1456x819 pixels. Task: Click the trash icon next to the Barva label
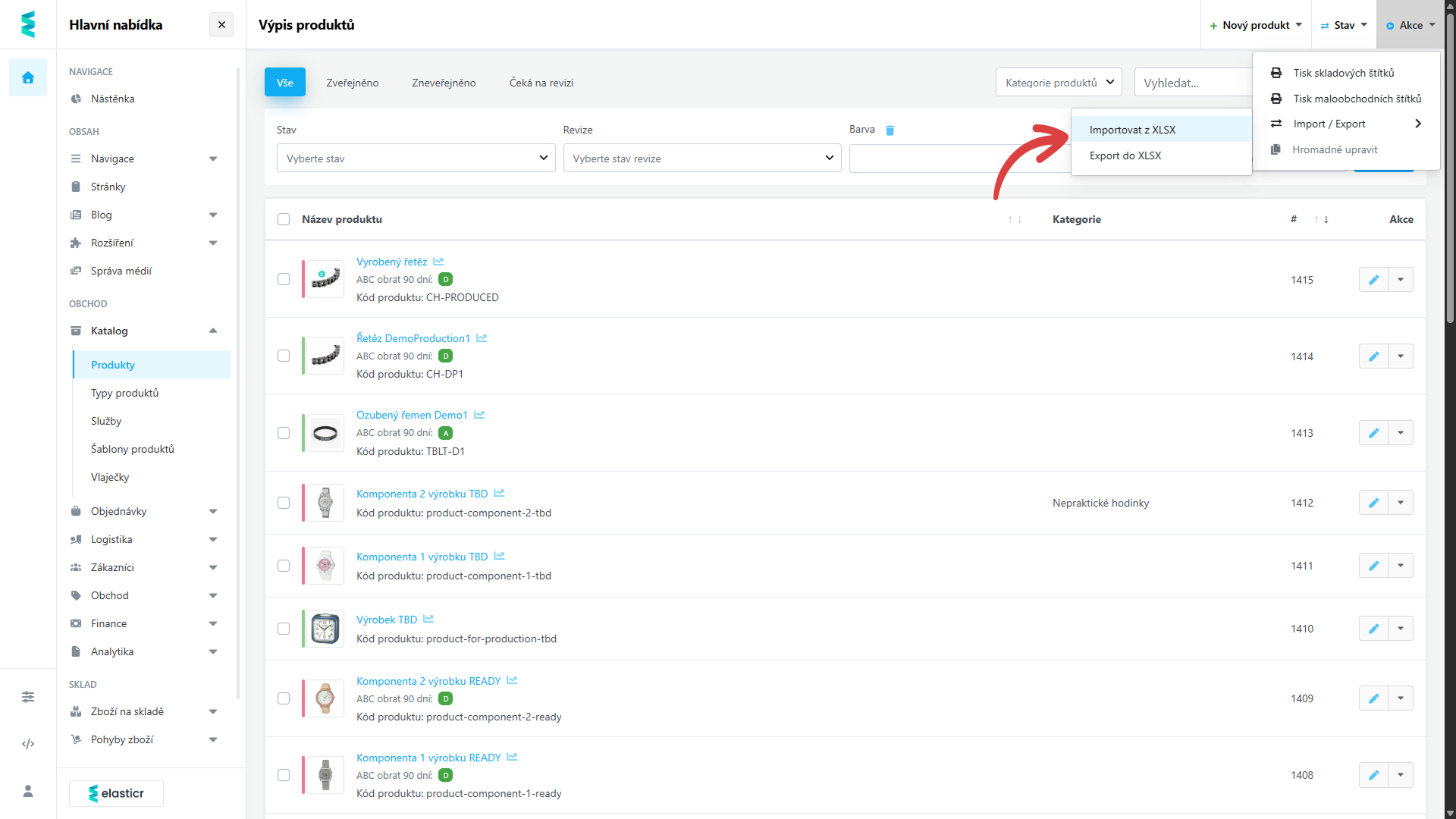tap(890, 130)
